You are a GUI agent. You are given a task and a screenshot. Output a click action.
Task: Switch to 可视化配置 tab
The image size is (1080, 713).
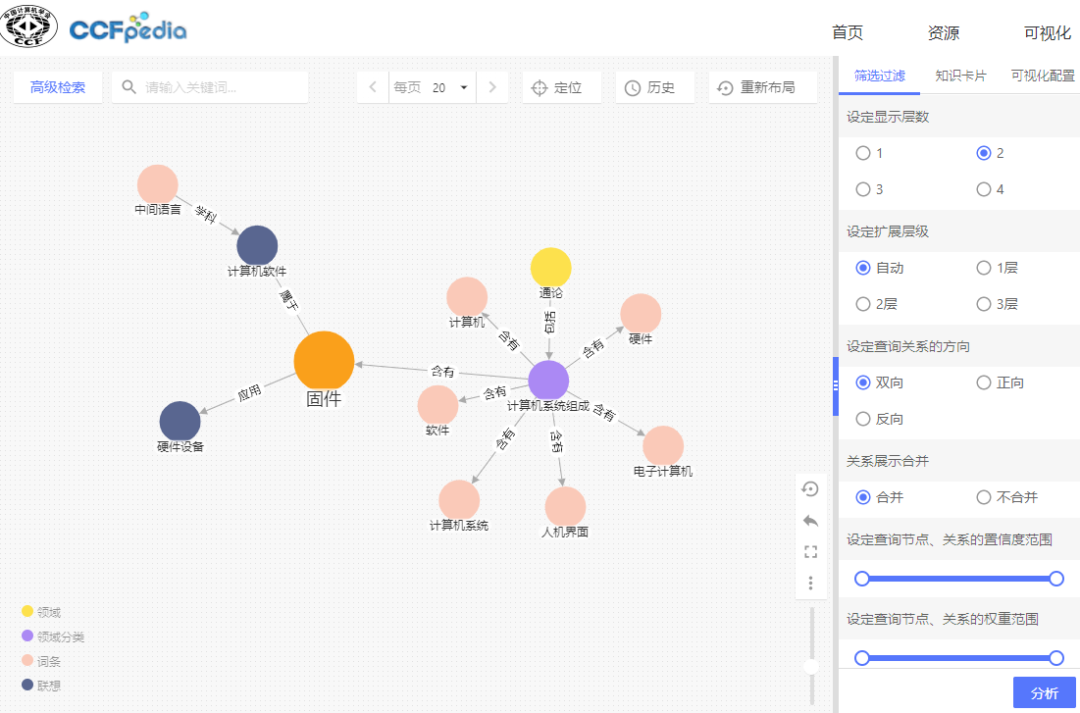[1043, 76]
